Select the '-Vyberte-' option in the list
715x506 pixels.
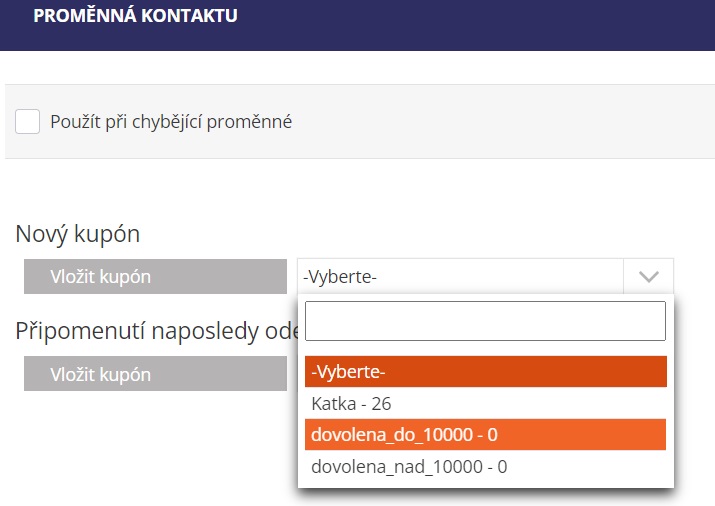pos(485,372)
